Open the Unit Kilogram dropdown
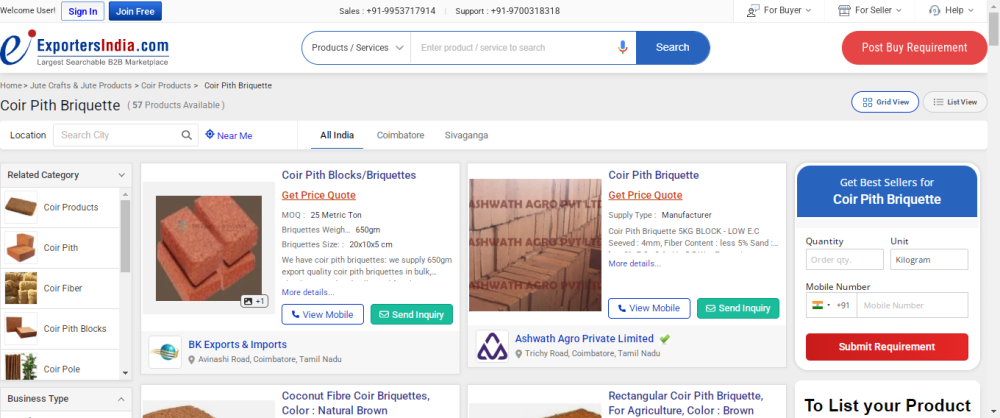1000x418 pixels. coord(929,260)
